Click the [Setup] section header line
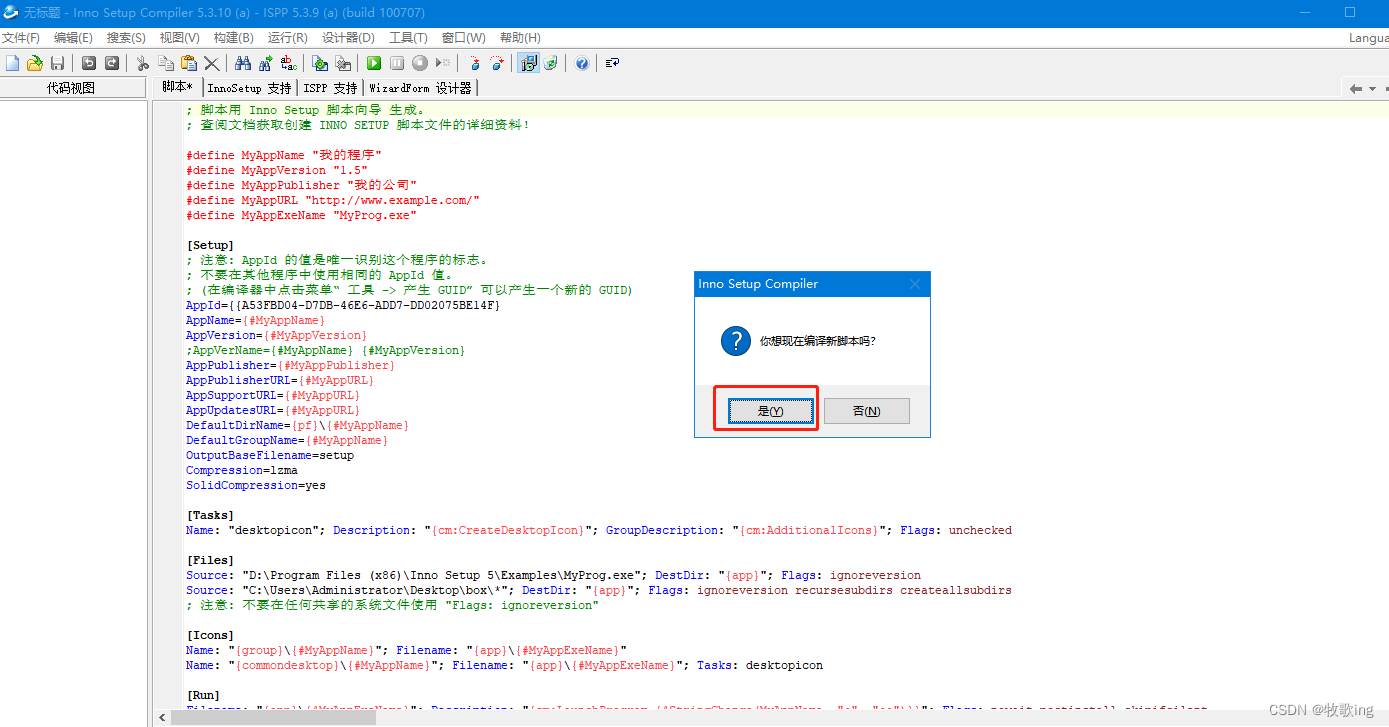The width and height of the screenshot is (1389, 727). (210, 245)
